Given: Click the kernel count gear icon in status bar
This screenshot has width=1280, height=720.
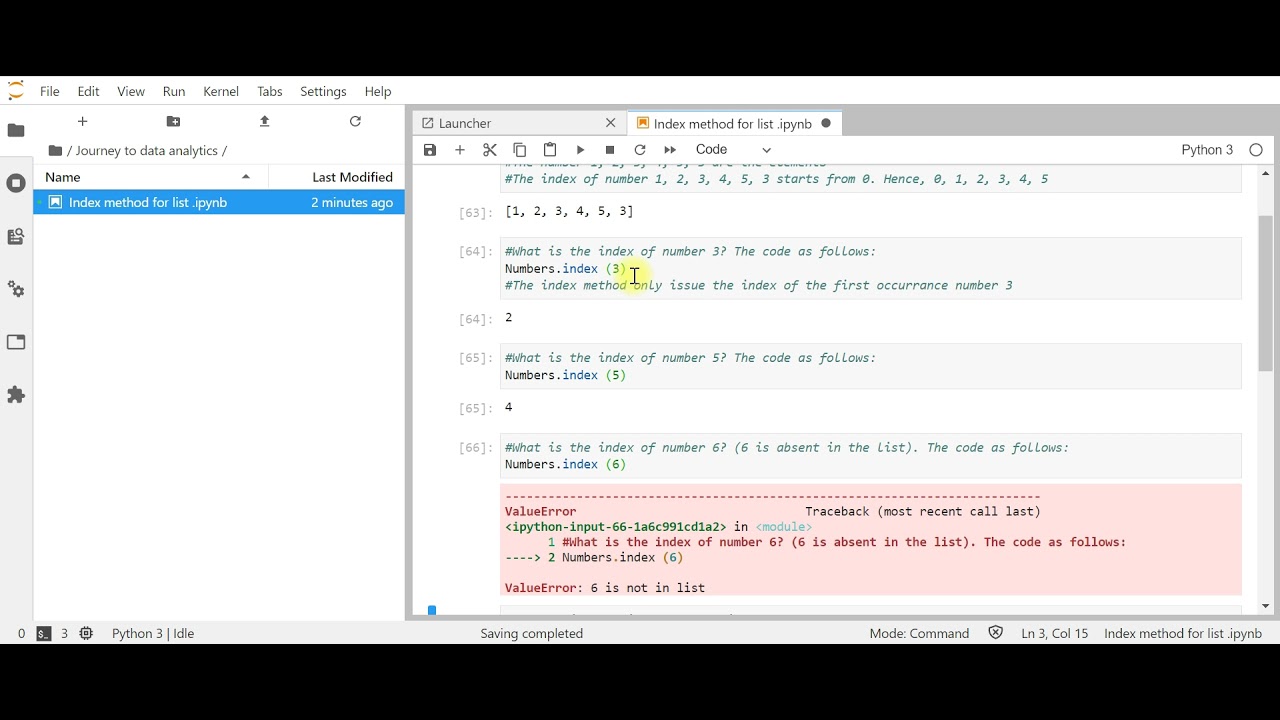Looking at the screenshot, I should (87, 633).
